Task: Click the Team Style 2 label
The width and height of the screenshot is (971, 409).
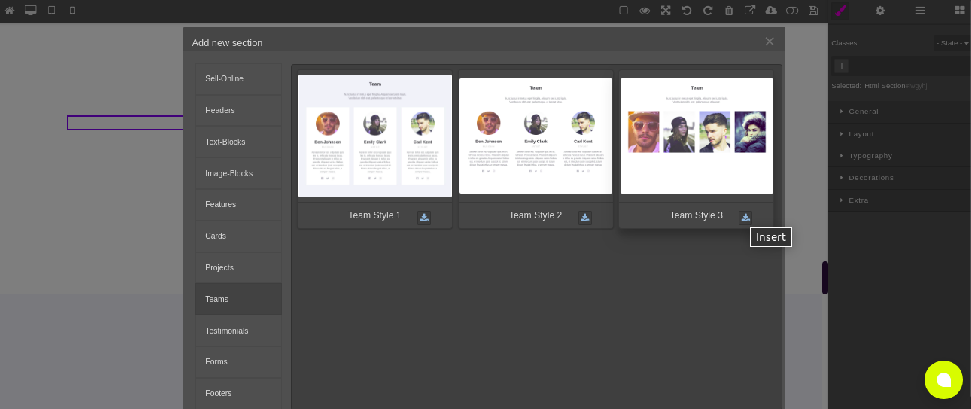Action: (535, 216)
